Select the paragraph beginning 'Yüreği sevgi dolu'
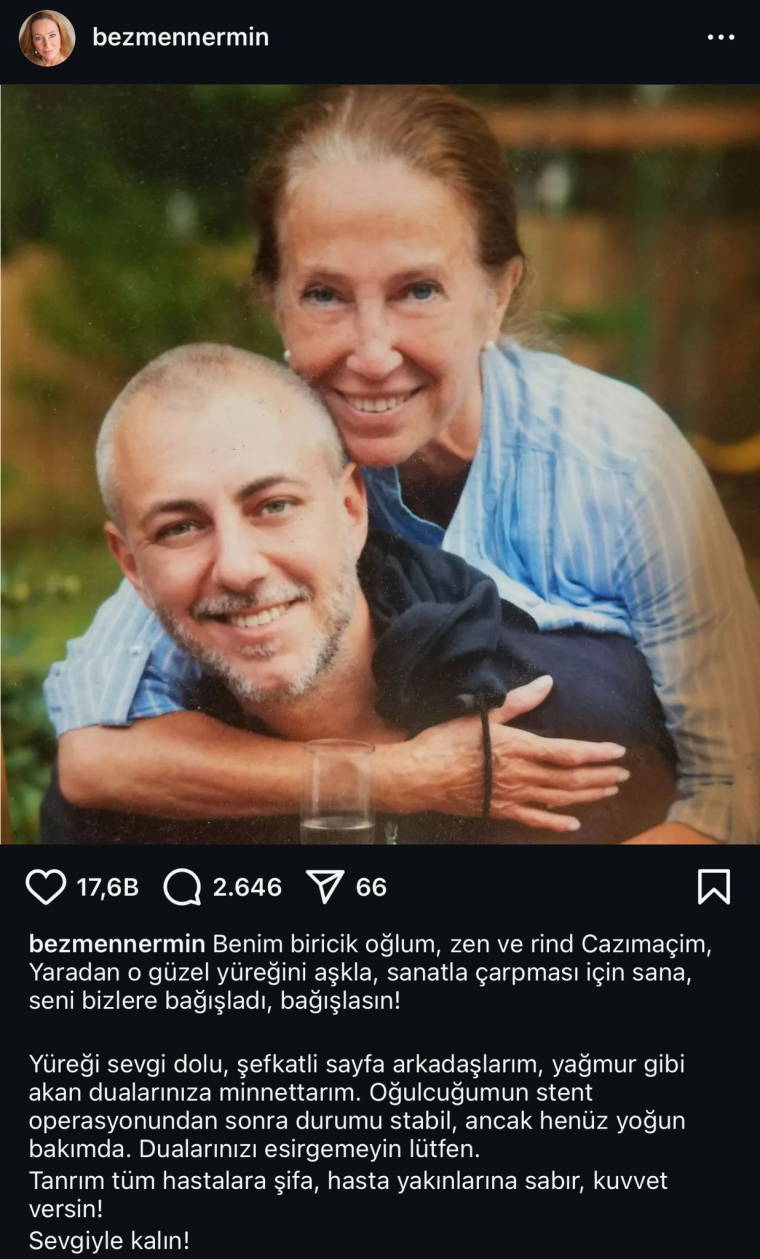 point(357,1106)
